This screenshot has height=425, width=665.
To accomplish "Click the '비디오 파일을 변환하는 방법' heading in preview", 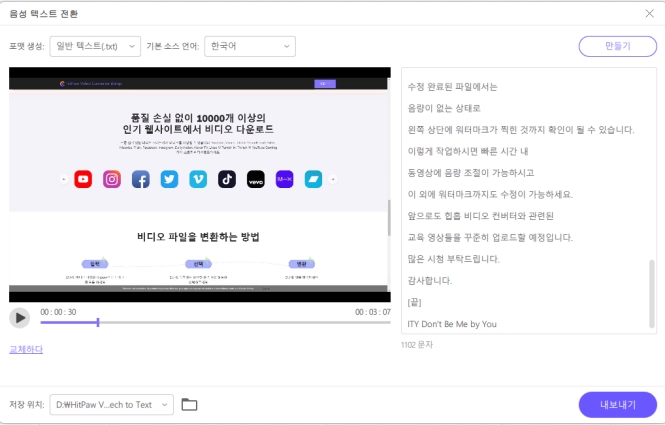I will [x=198, y=237].
